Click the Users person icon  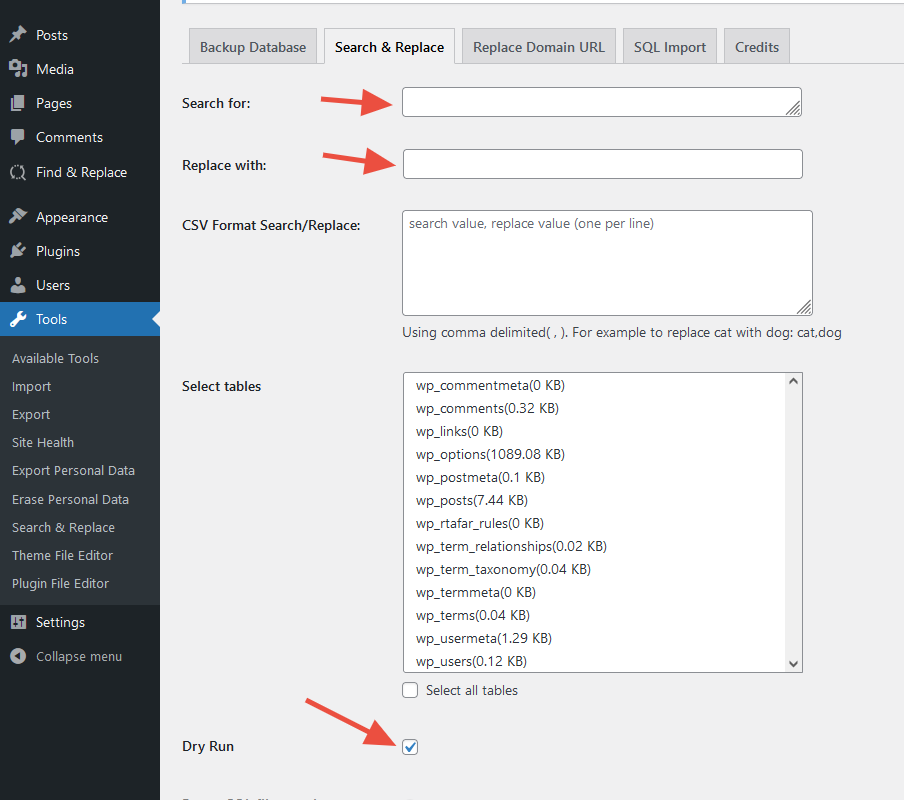click(x=18, y=285)
